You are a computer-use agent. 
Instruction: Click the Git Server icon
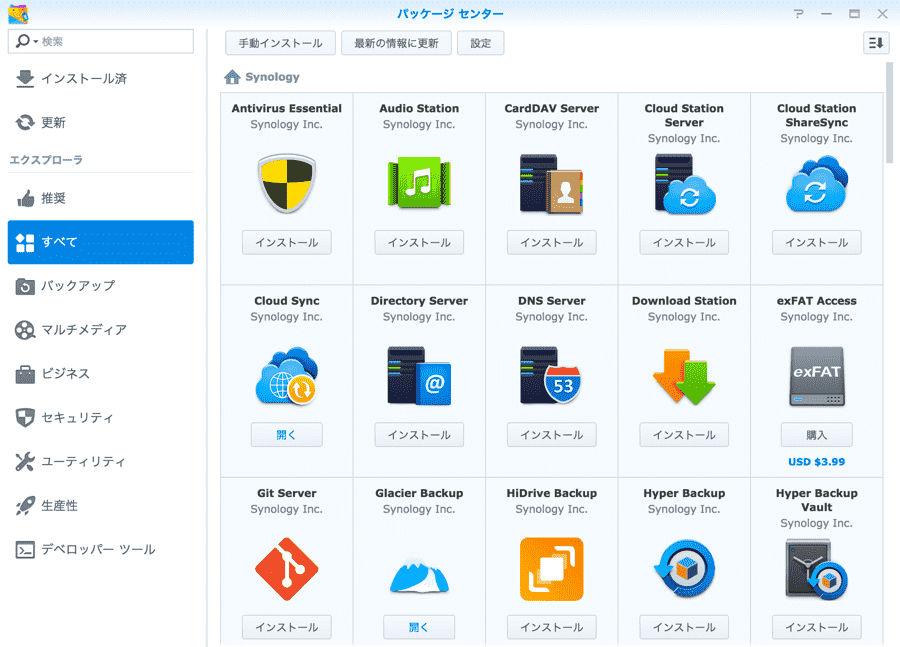pyautogui.click(x=286, y=569)
